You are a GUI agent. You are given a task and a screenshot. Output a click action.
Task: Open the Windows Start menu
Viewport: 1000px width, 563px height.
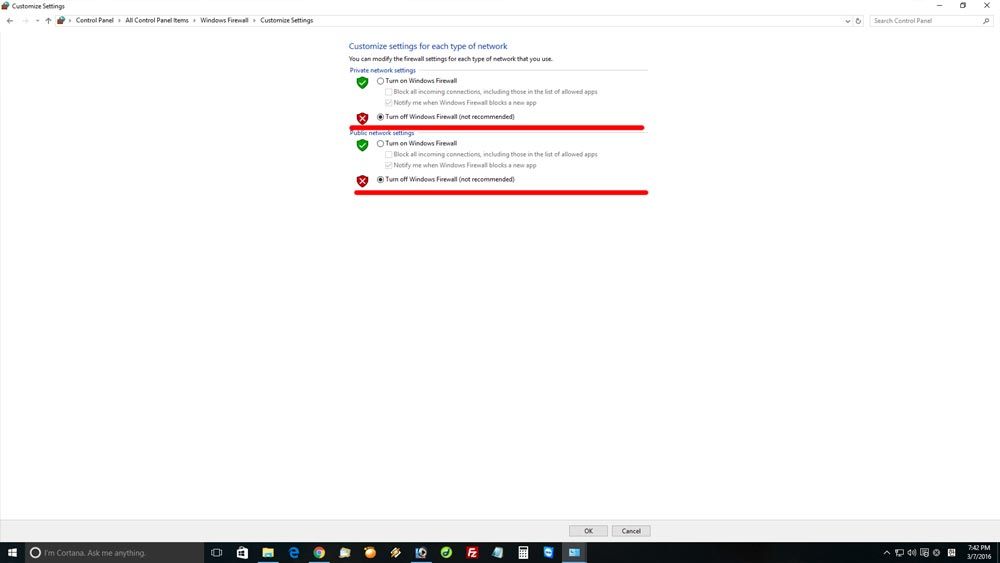pos(12,552)
